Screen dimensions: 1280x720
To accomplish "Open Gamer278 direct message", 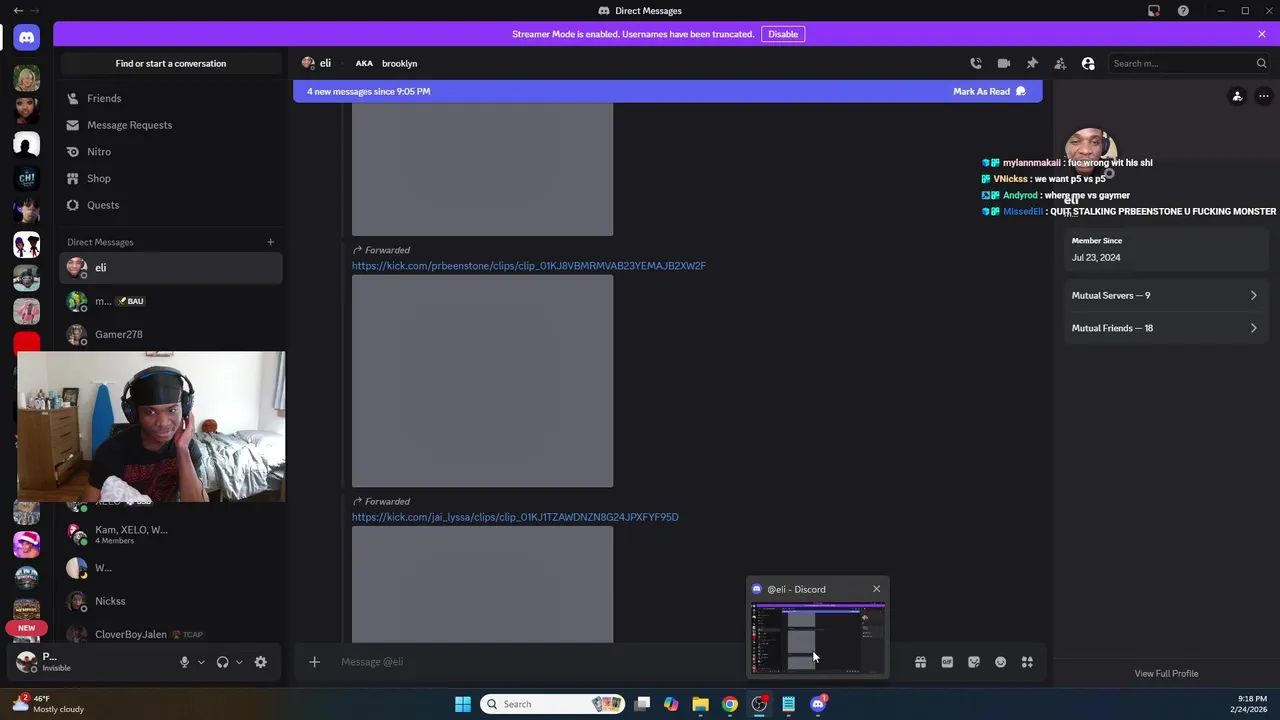I will pyautogui.click(x=171, y=334).
